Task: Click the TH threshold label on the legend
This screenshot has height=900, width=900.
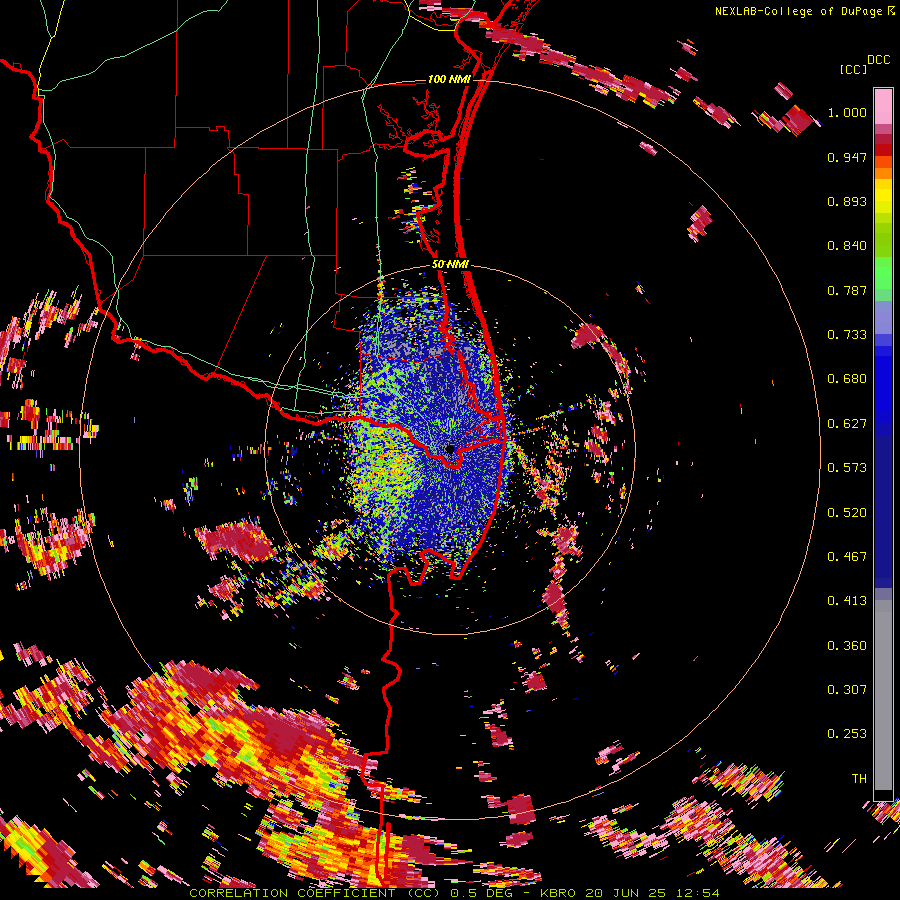Action: tap(859, 779)
